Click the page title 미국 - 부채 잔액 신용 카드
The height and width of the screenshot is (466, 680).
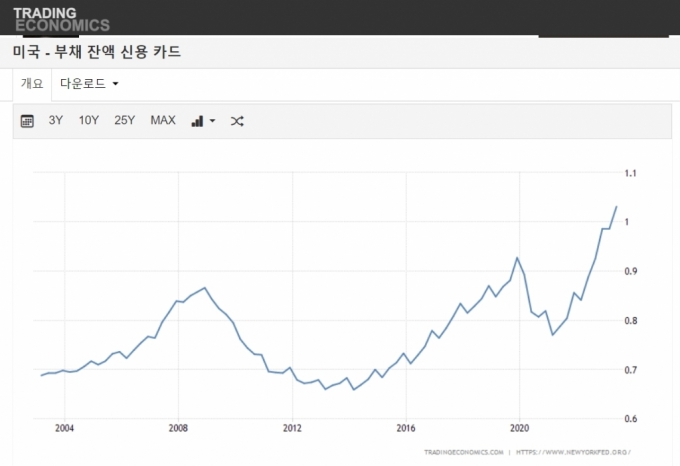click(97, 52)
